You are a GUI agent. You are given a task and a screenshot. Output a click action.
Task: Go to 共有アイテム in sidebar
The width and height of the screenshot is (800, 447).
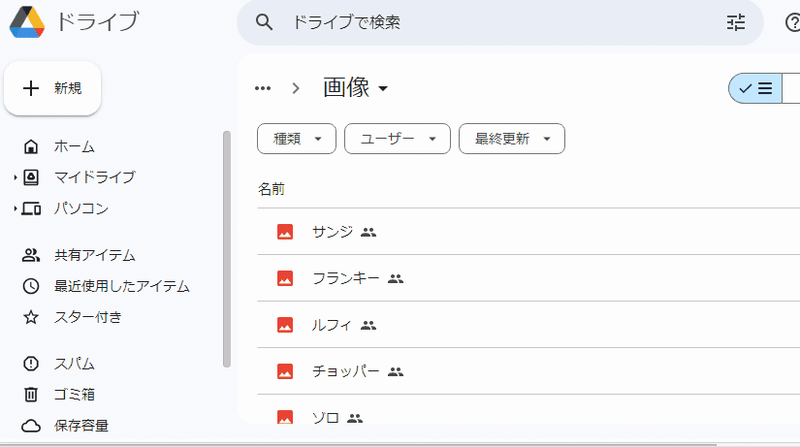(79, 255)
